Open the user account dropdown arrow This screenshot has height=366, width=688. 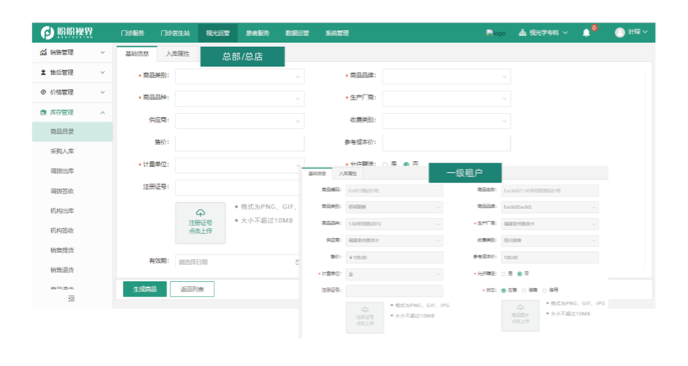tap(645, 32)
